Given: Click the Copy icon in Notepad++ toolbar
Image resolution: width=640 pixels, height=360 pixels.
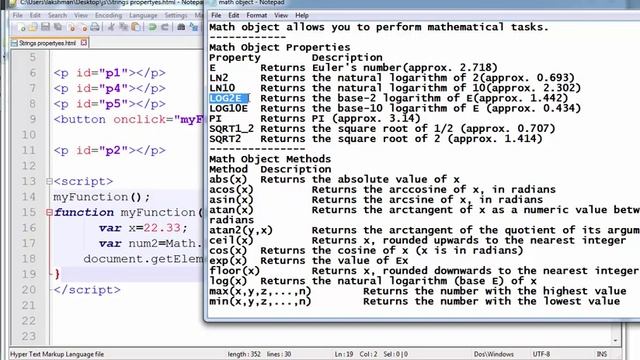Looking at the screenshot, I should coord(123,27).
